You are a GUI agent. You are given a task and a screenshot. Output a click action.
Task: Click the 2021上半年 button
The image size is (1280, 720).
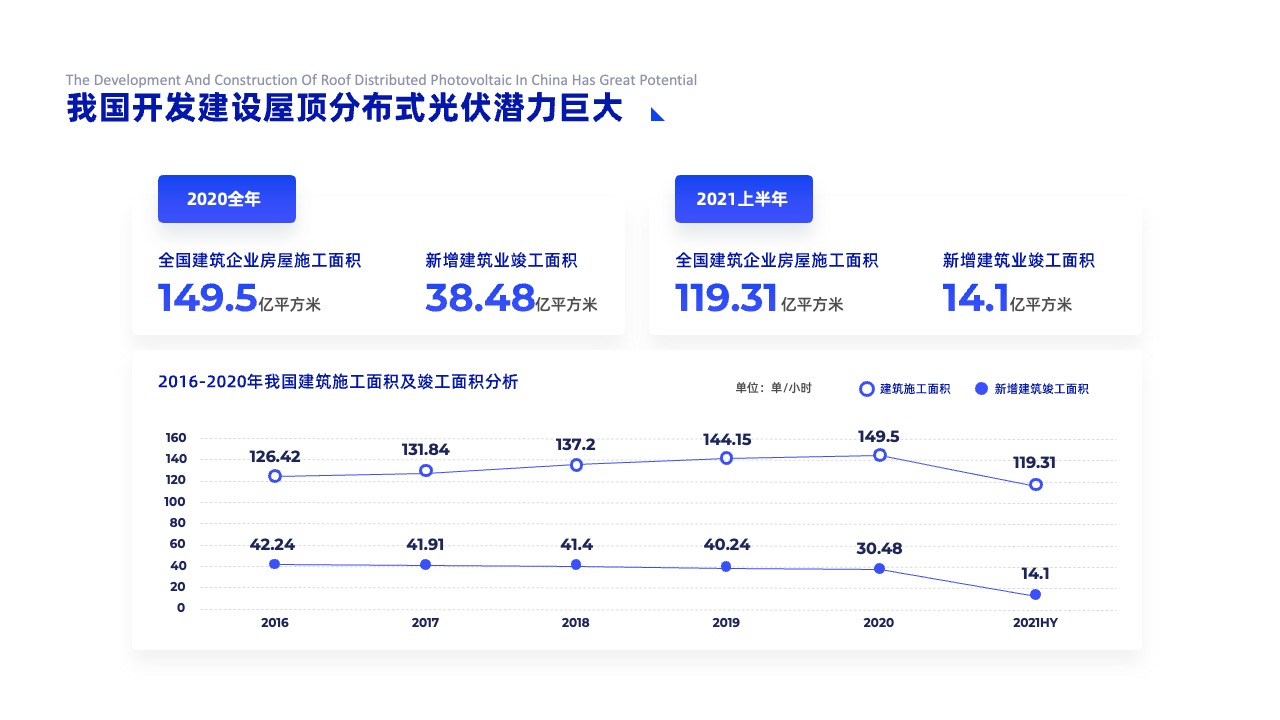point(743,199)
